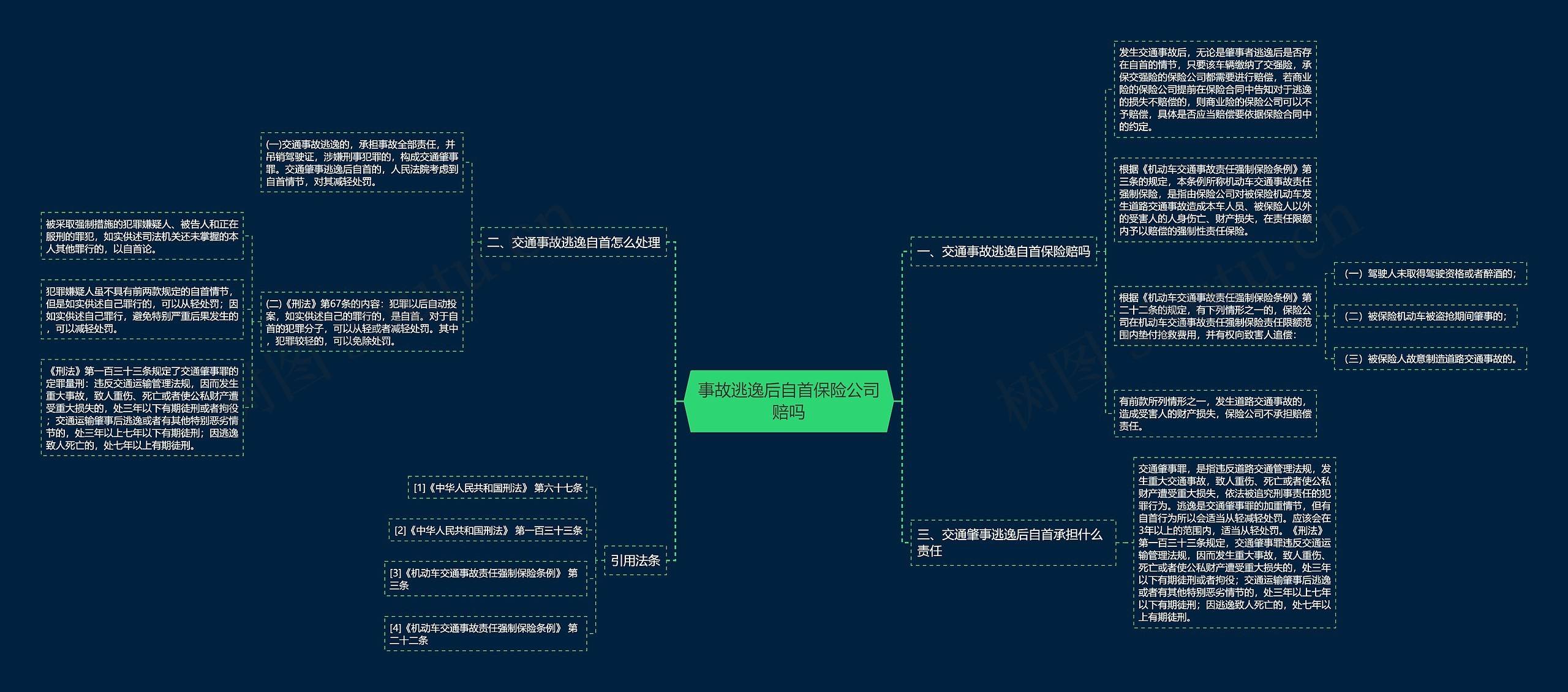This screenshot has height=692, width=1568.
Task: Select node 被采取强制措施的犯罪嫌疑人
Action: 142,236
